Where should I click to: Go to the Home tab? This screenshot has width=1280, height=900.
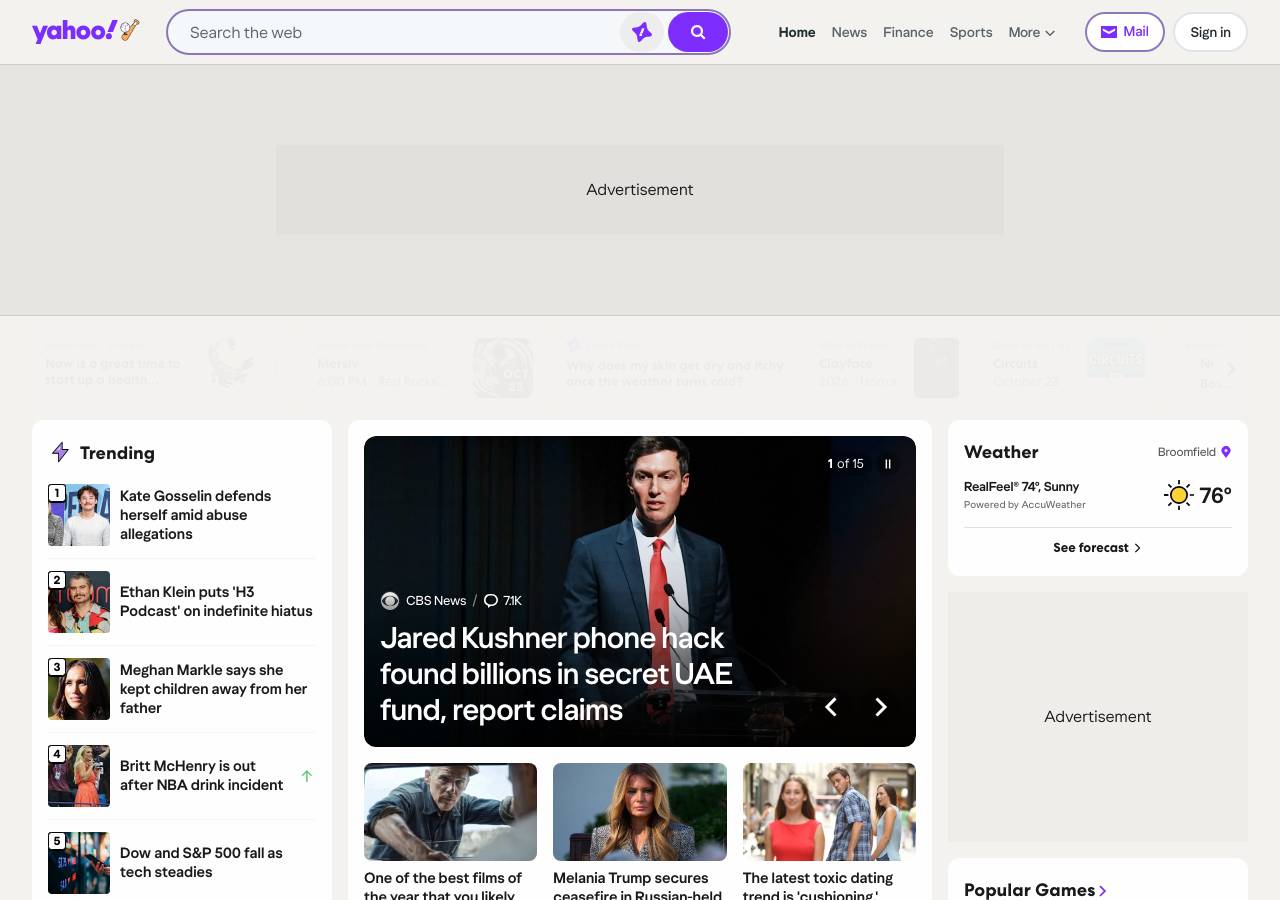tap(797, 32)
